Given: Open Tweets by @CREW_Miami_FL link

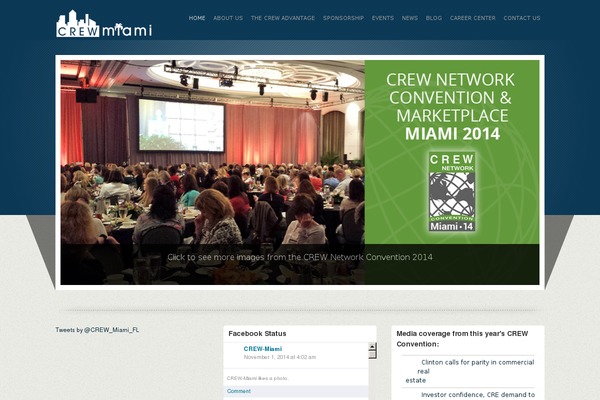Looking at the screenshot, I should click(x=97, y=330).
